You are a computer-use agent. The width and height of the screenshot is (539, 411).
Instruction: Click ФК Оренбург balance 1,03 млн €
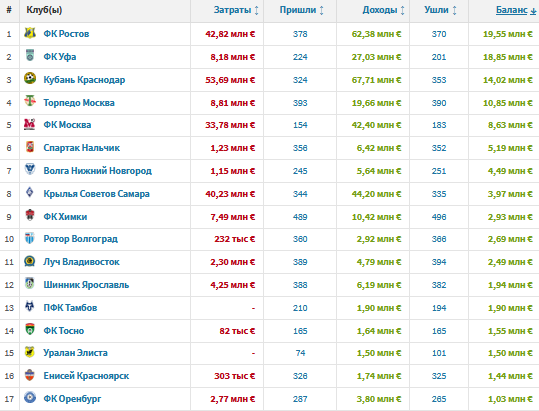[510, 399]
